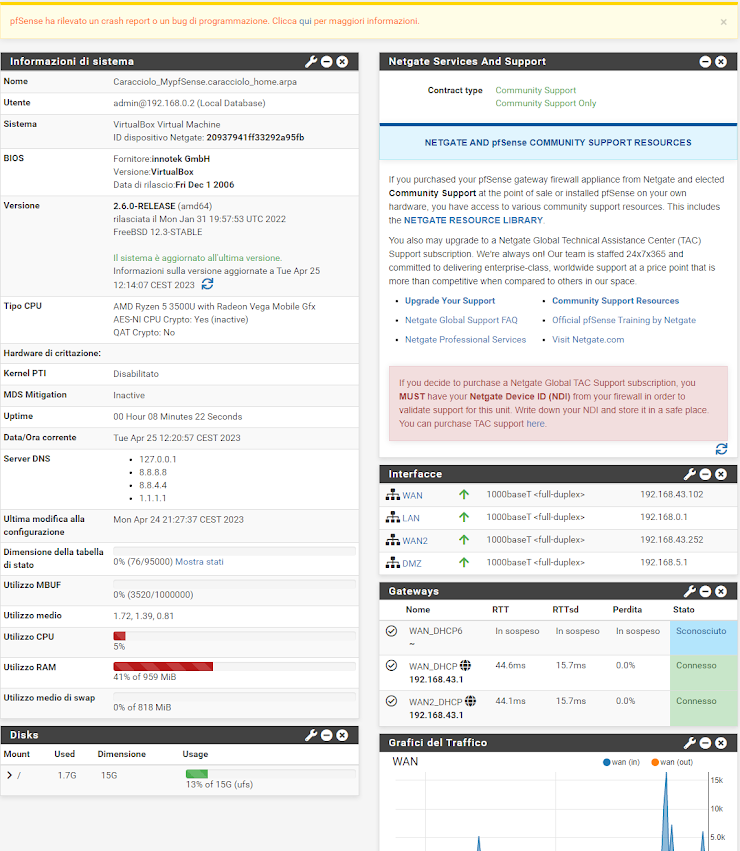Select the Netgate device ID 20937941ff33292a95fb

point(255,138)
